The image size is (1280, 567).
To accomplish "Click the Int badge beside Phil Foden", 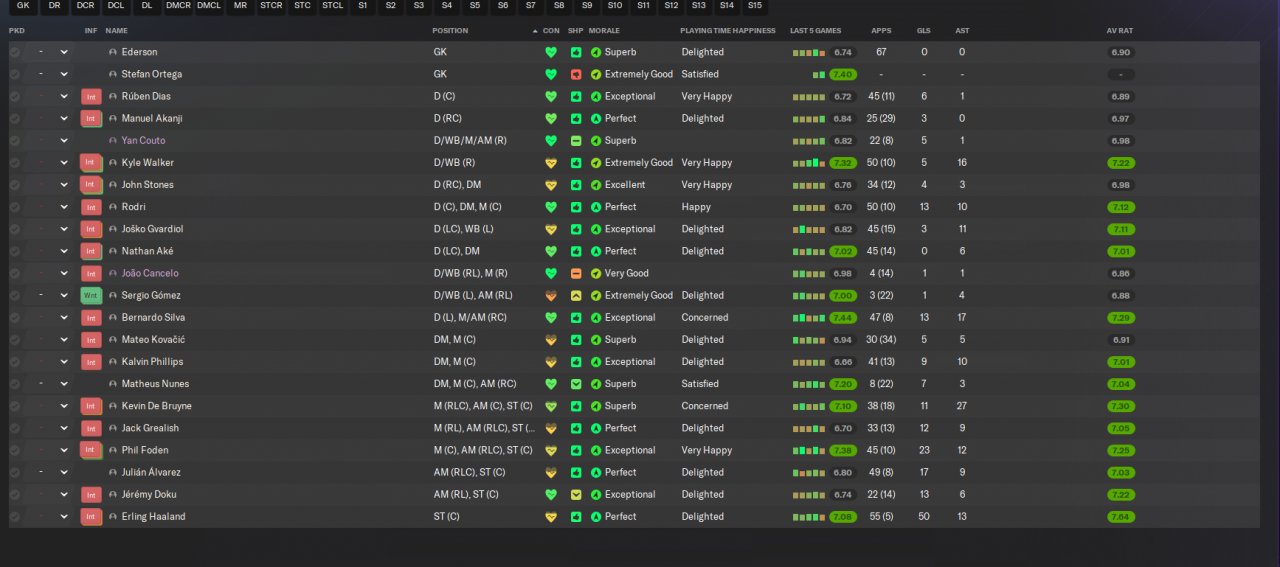I will [x=91, y=450].
